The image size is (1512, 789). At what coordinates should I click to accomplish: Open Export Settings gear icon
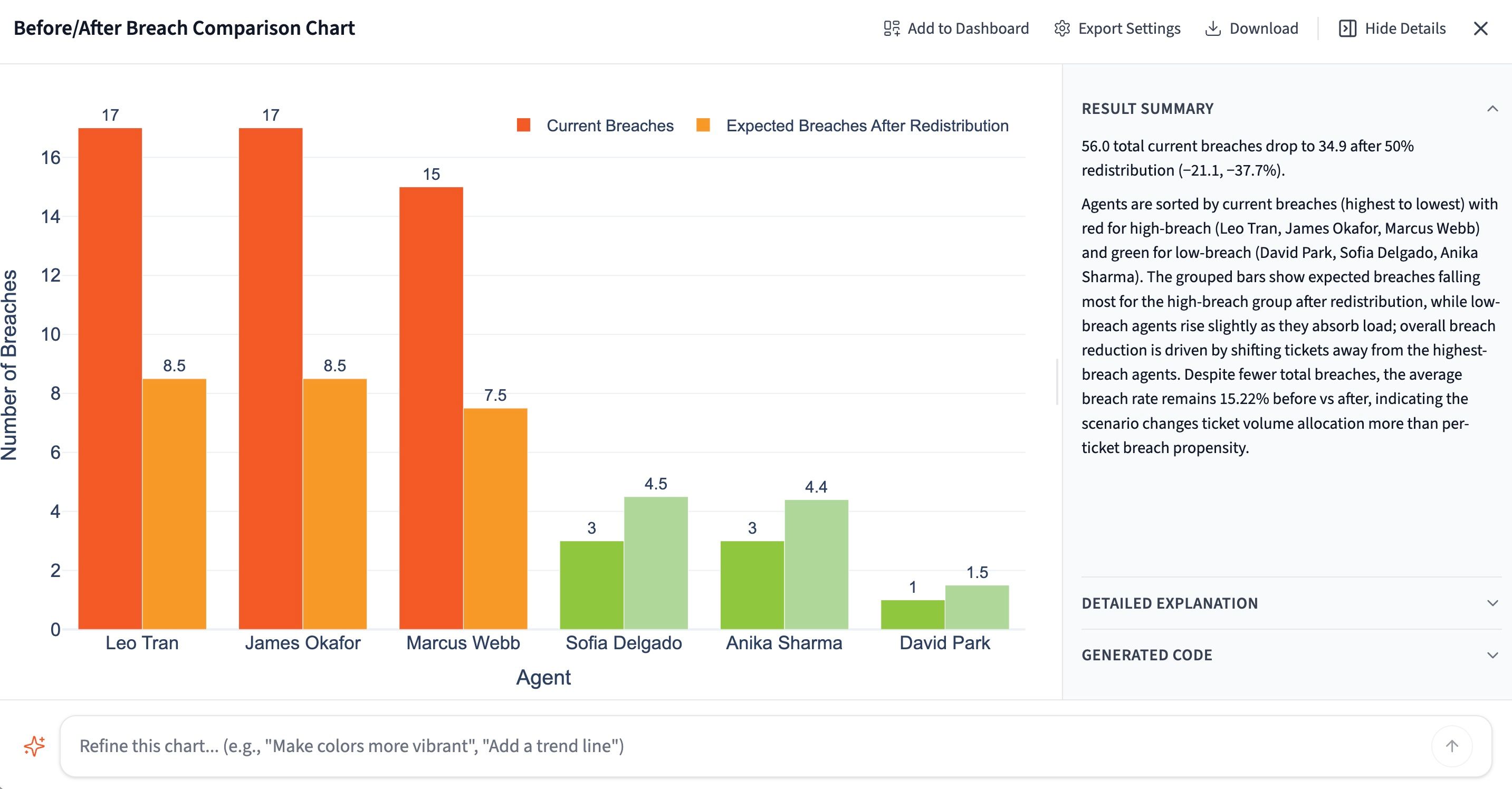click(1063, 27)
